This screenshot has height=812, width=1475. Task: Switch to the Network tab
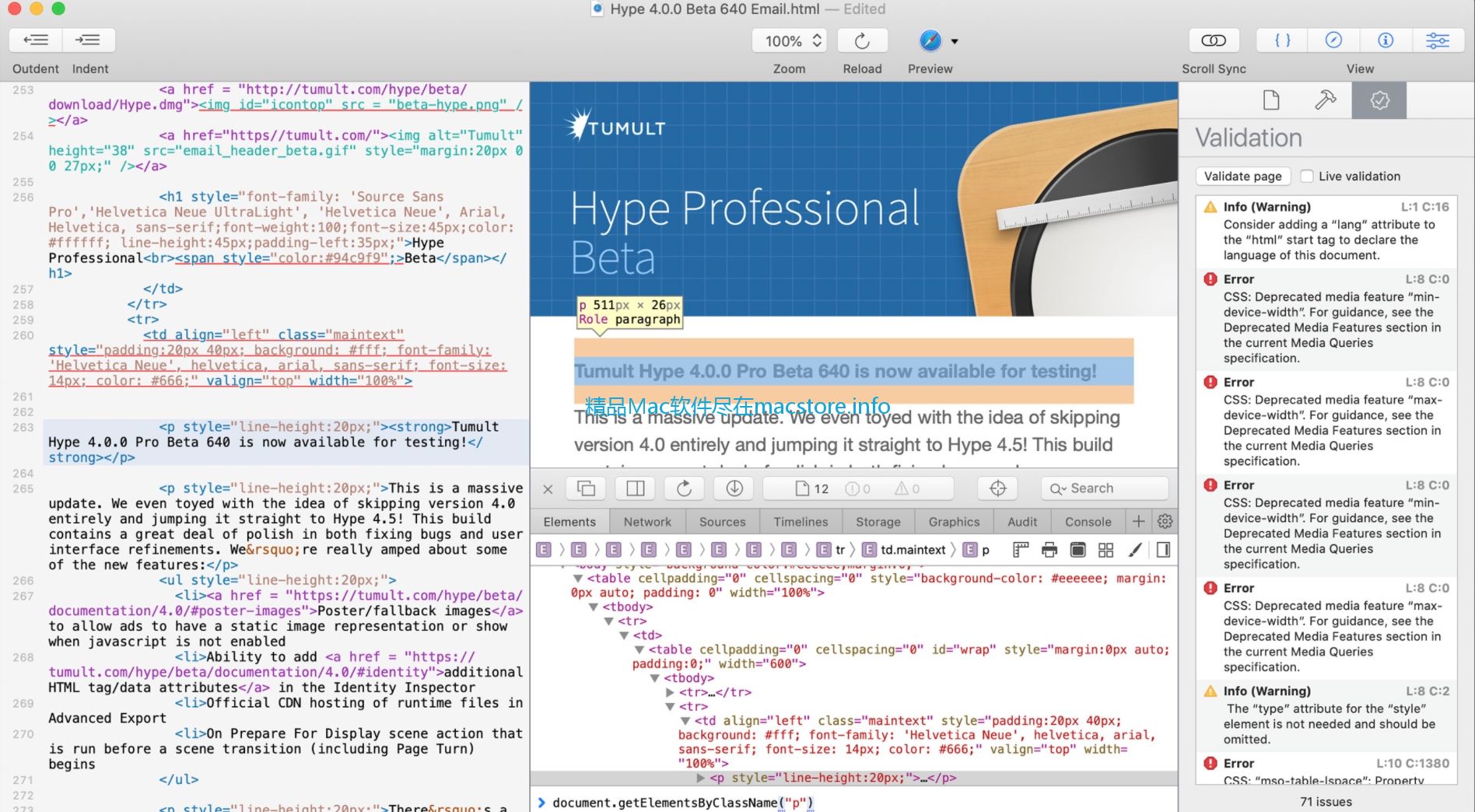click(x=647, y=522)
